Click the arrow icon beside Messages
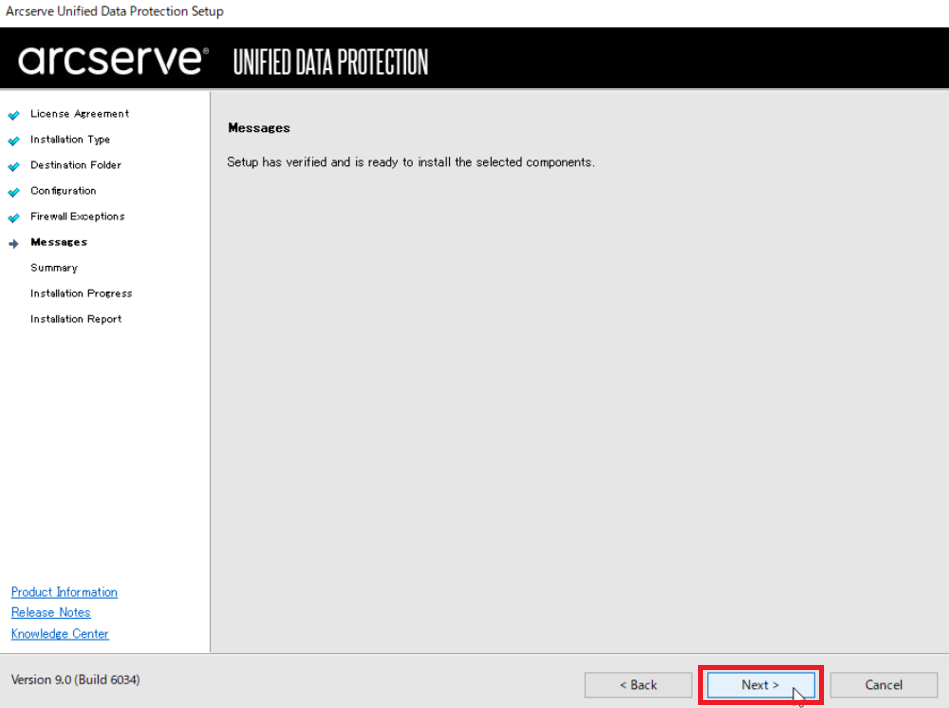The image size is (949, 708). pyautogui.click(x=14, y=244)
